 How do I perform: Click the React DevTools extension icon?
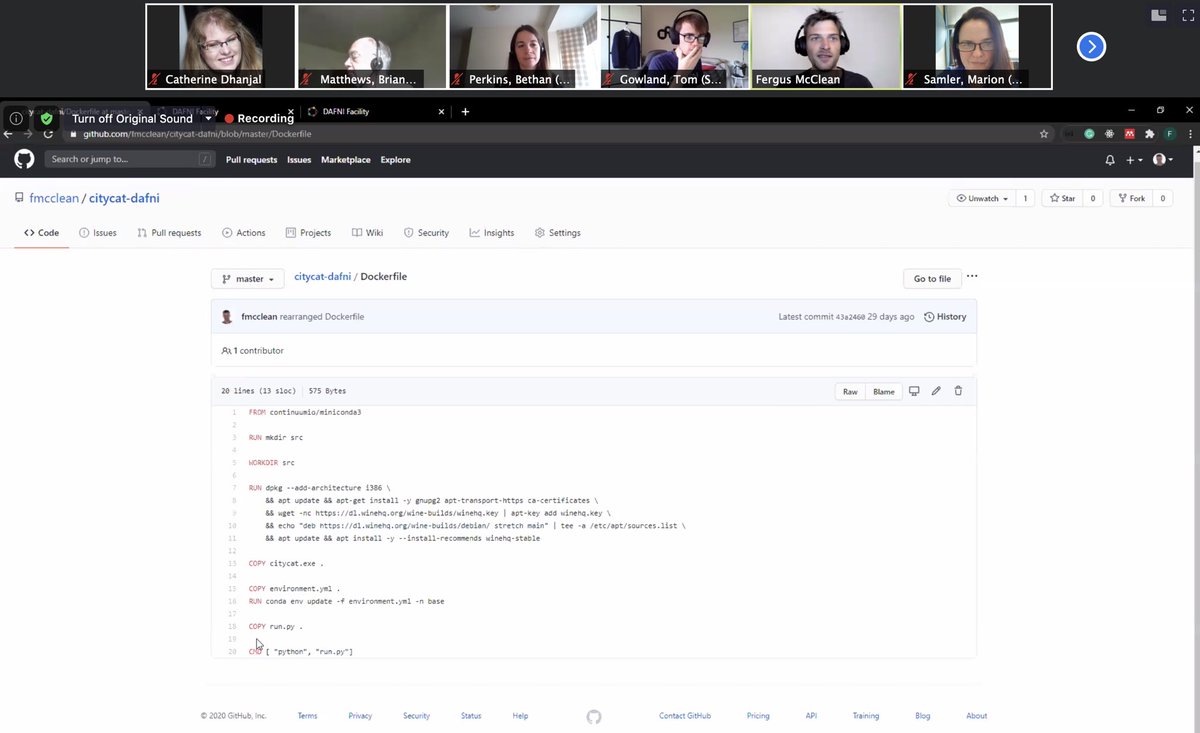pos(1110,134)
